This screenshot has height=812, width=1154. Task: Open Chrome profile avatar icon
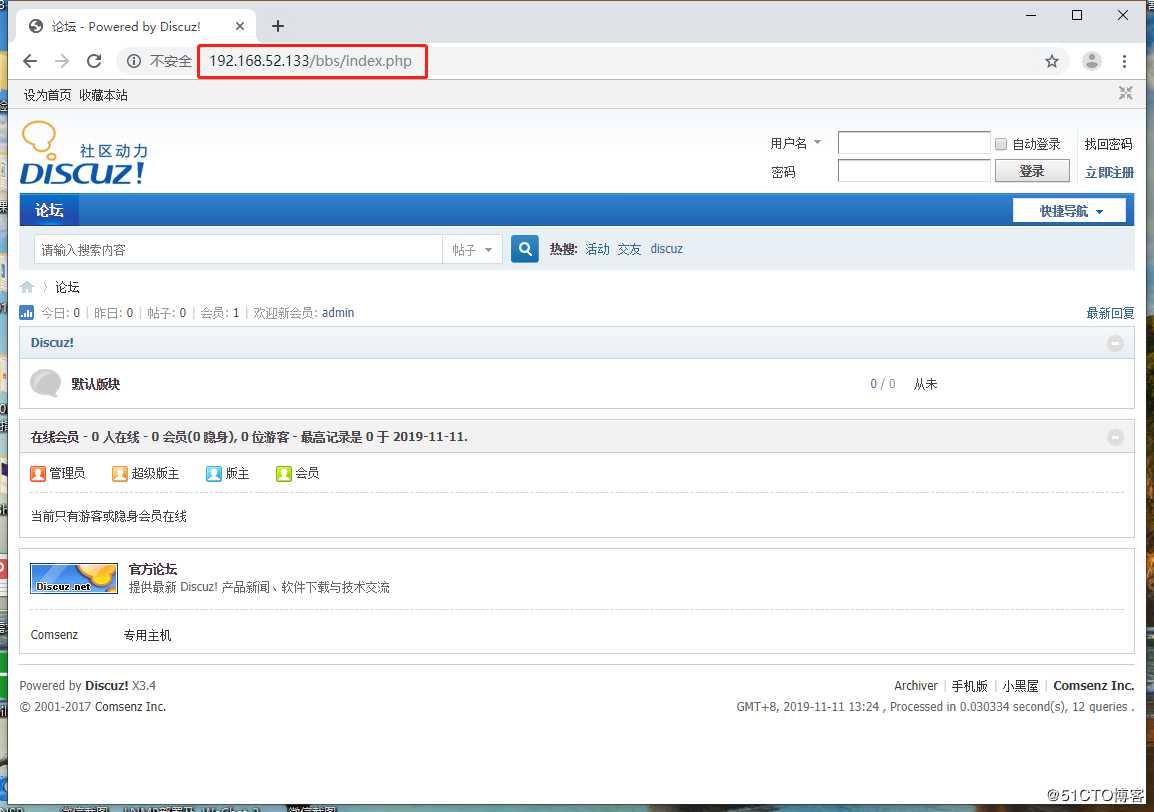pyautogui.click(x=1091, y=61)
